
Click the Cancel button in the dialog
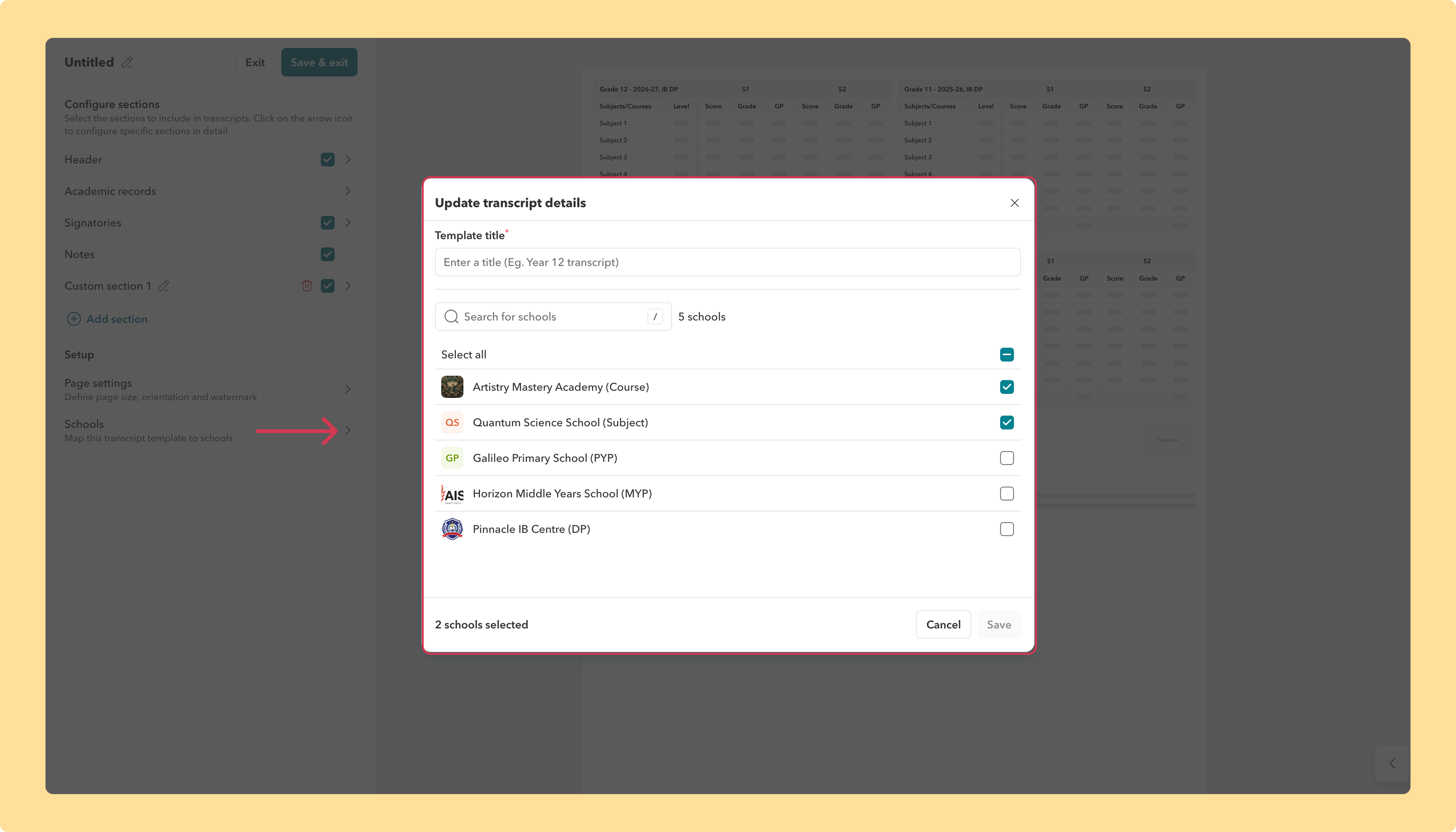943,624
